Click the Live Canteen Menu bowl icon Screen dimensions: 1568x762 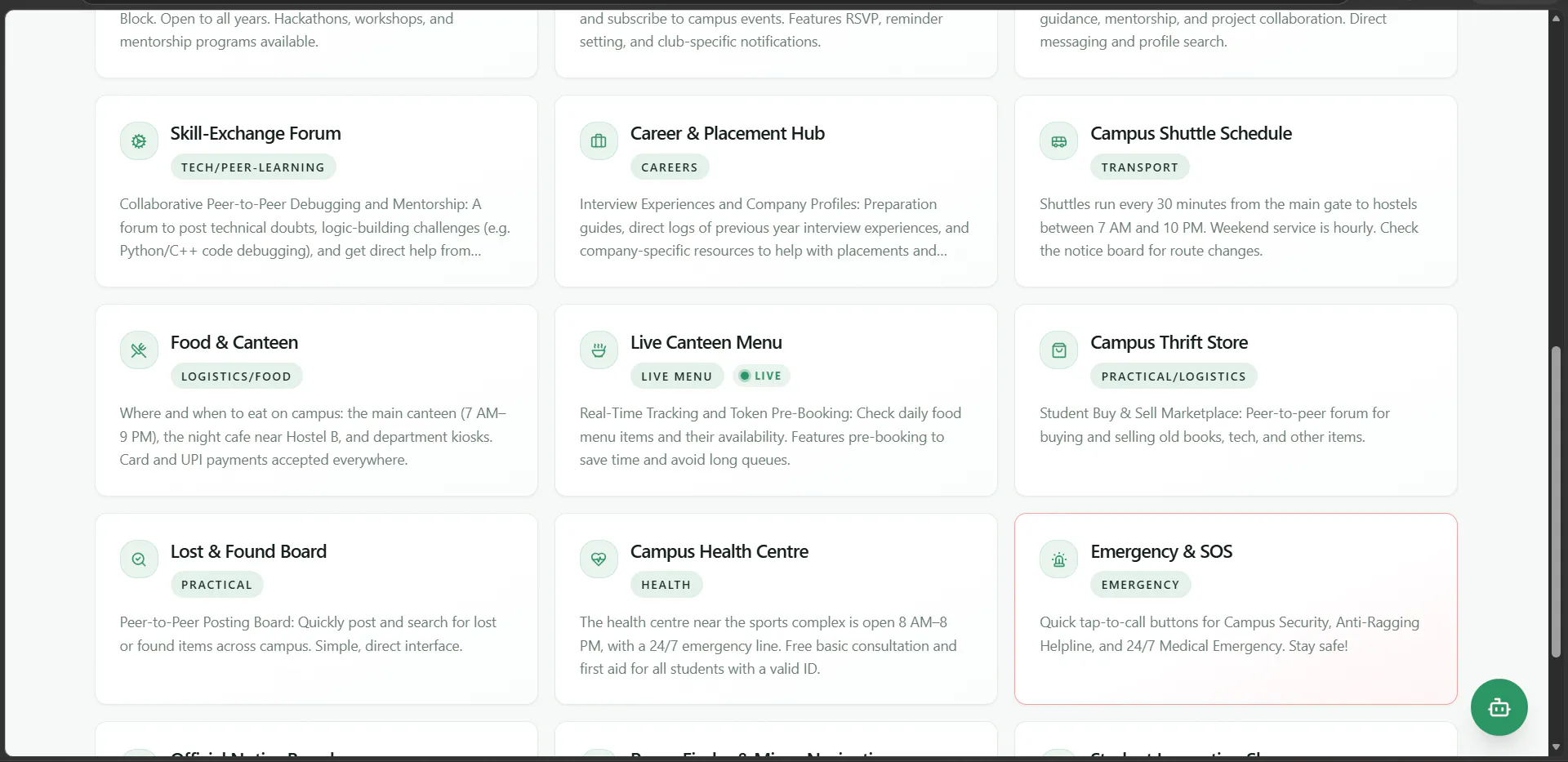coord(599,350)
